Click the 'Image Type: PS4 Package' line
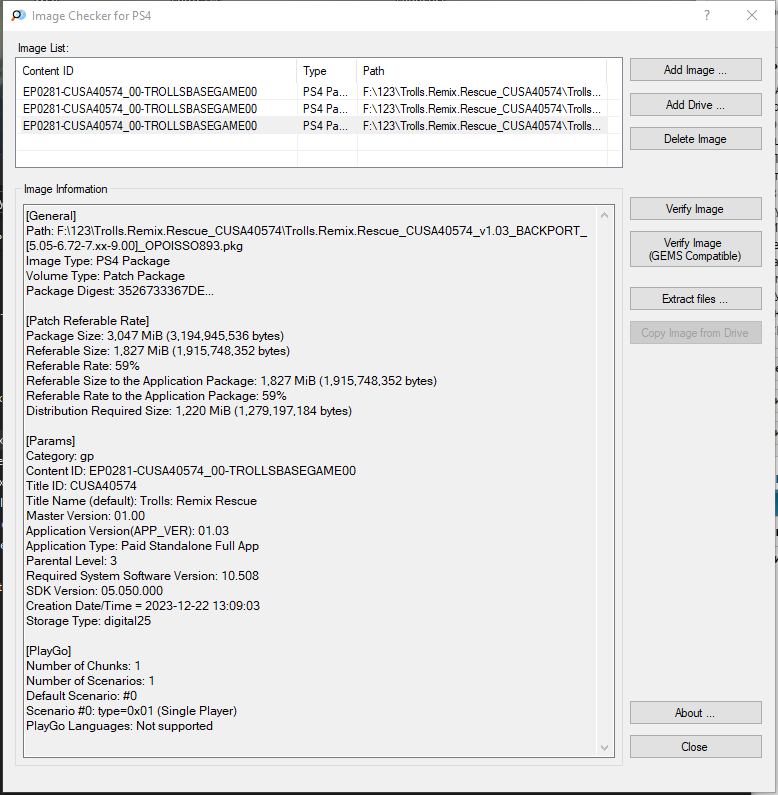The image size is (778, 795). coord(98,261)
